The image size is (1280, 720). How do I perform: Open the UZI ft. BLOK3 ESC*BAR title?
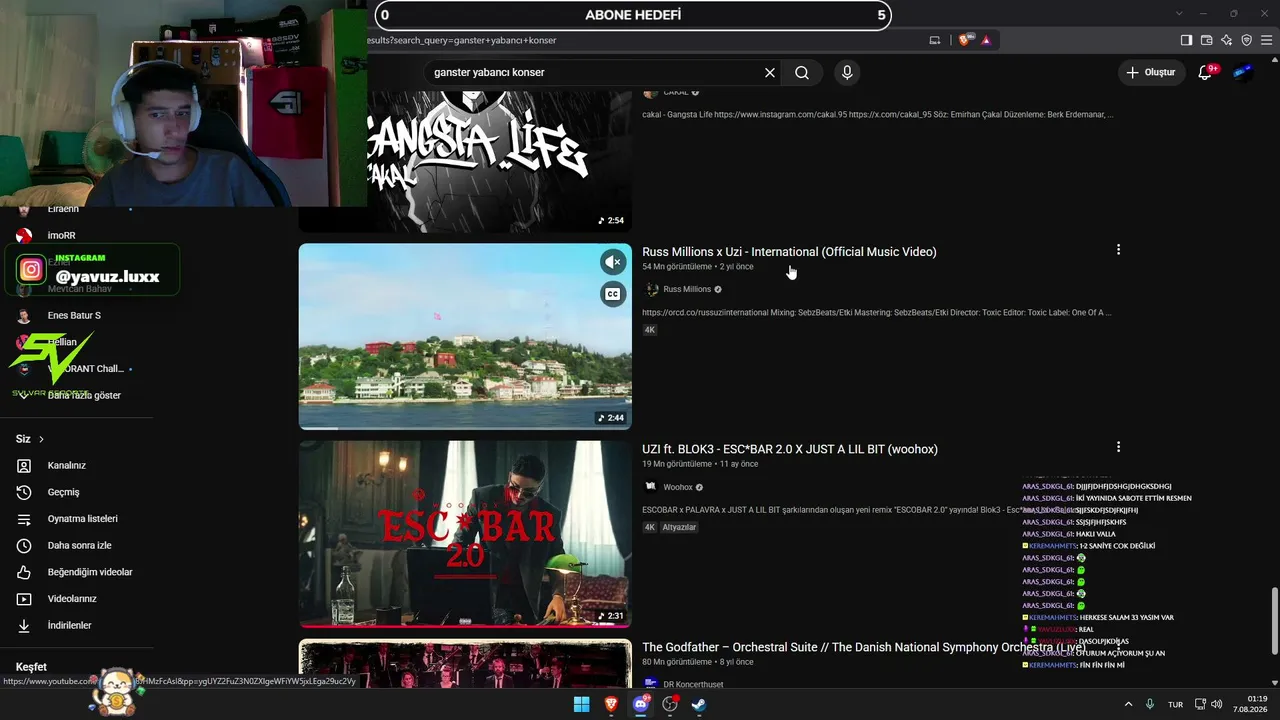pos(790,449)
